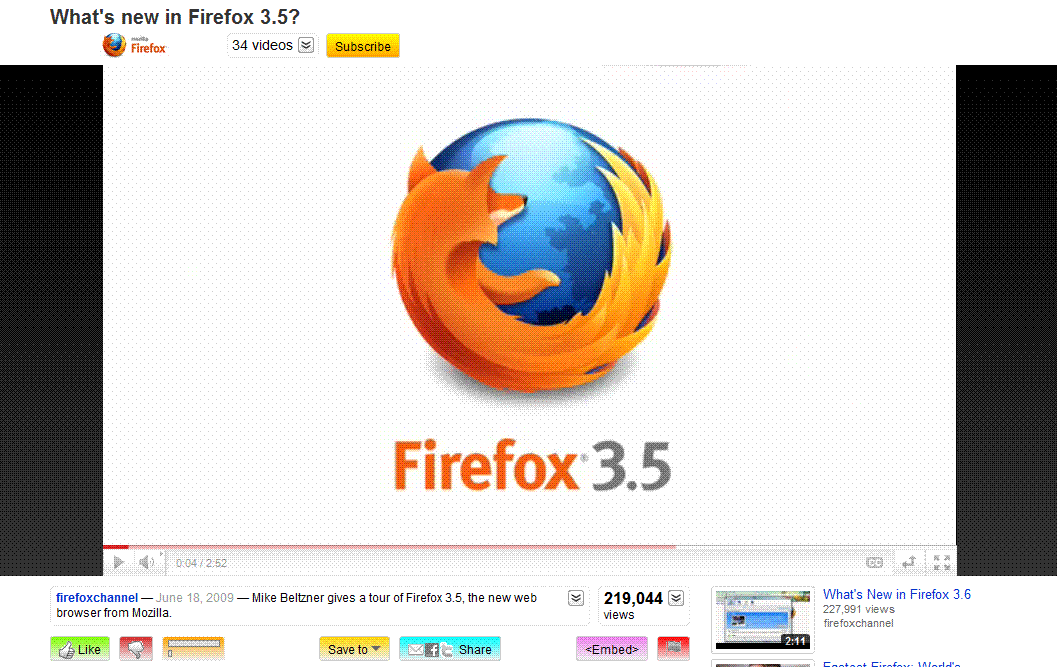The height and width of the screenshot is (667, 1057).
Task: Toggle closed captions with CC icon
Action: point(874,562)
